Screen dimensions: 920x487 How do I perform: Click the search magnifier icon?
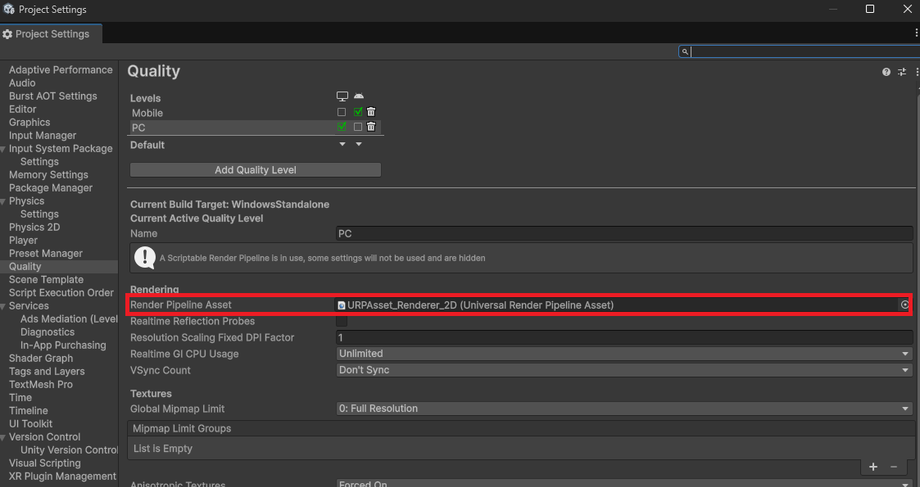point(685,52)
